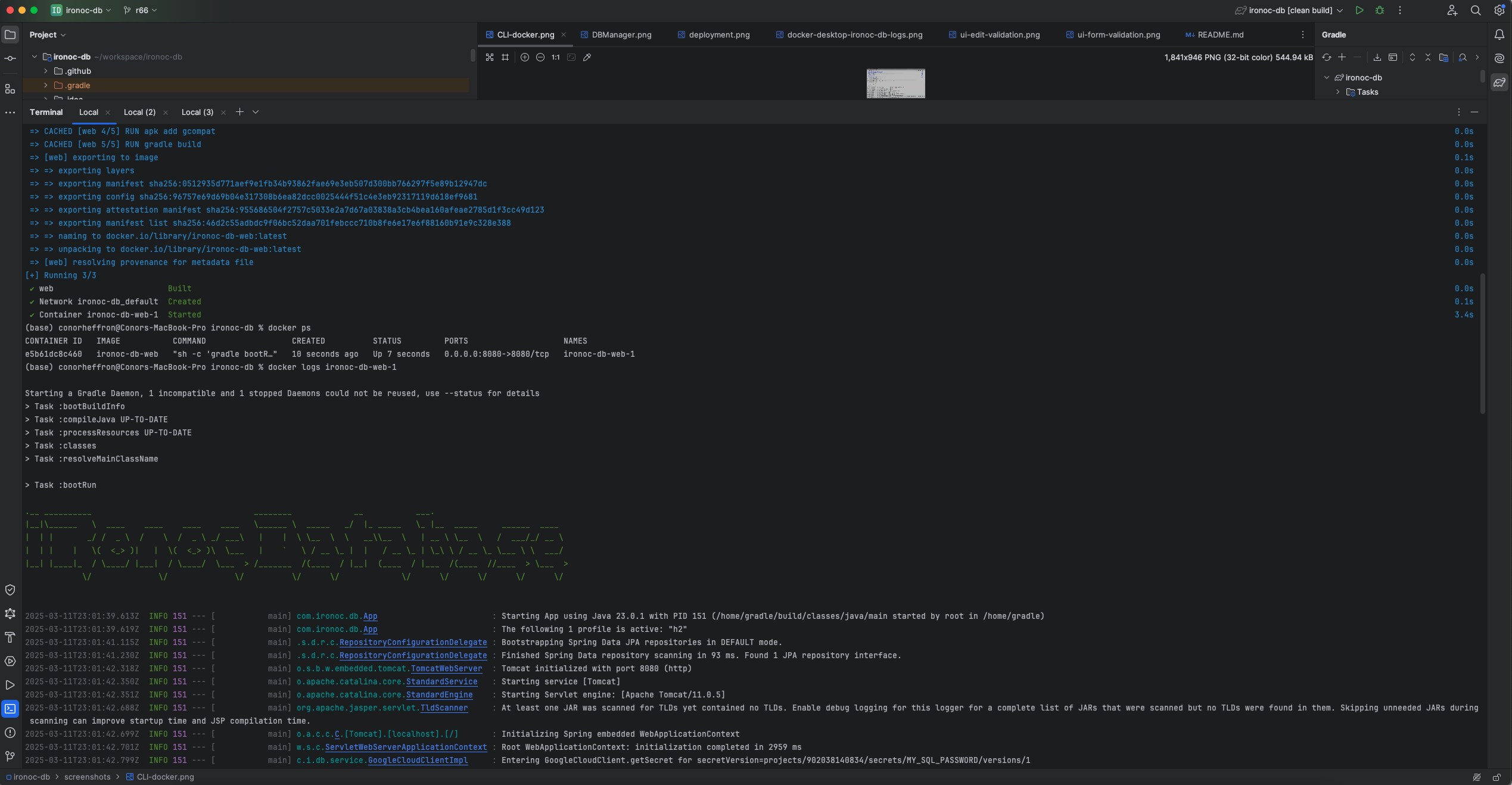Open the Problems tool window

(10, 733)
